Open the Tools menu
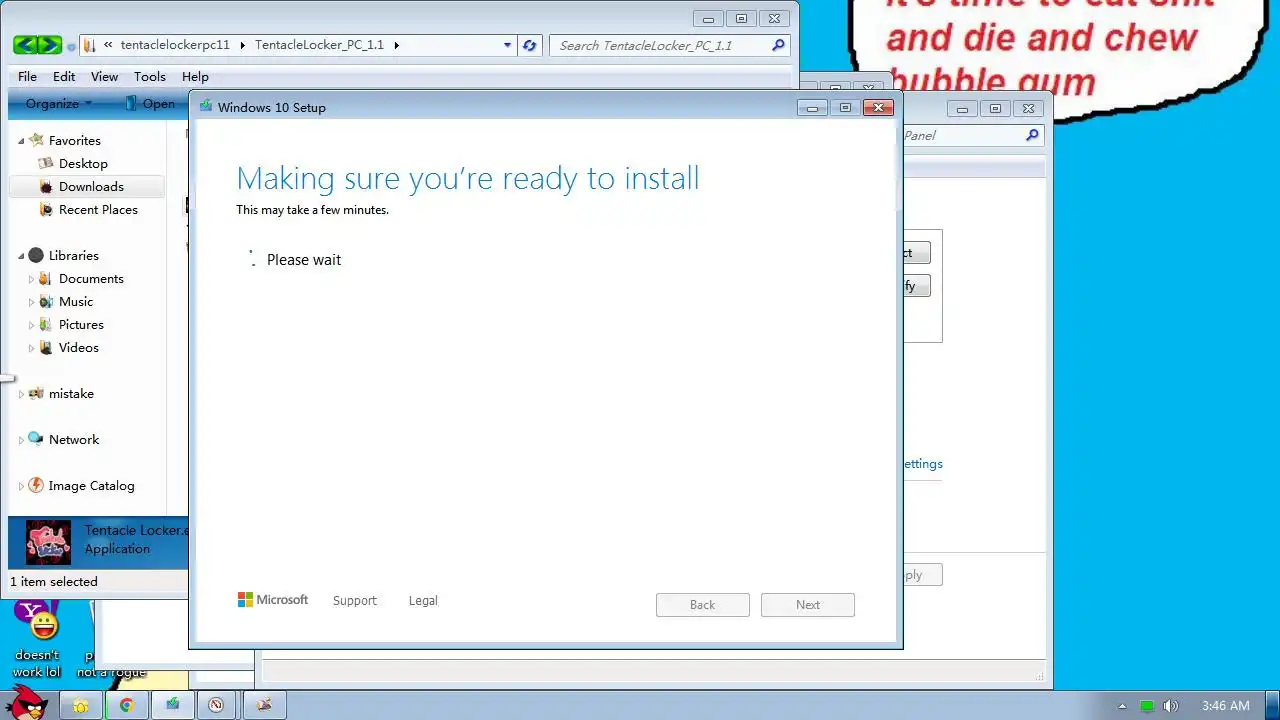This screenshot has height=720, width=1280. tap(150, 76)
